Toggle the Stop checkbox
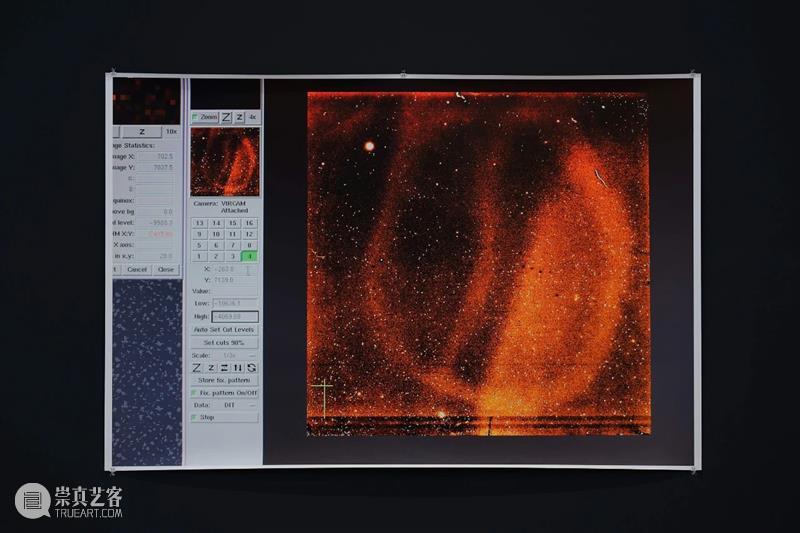Image resolution: width=800 pixels, height=533 pixels. pyautogui.click(x=195, y=417)
